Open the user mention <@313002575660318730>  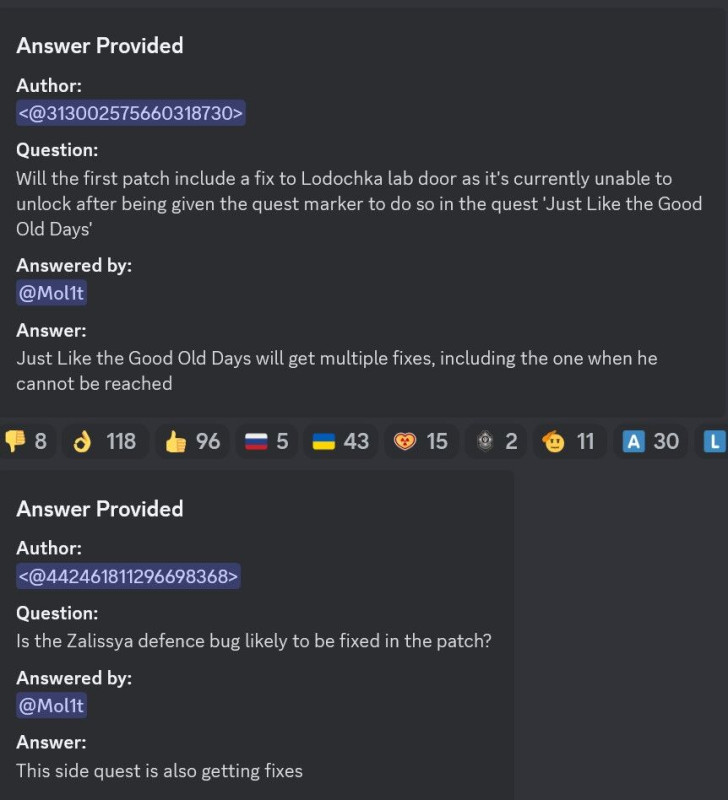(x=131, y=113)
